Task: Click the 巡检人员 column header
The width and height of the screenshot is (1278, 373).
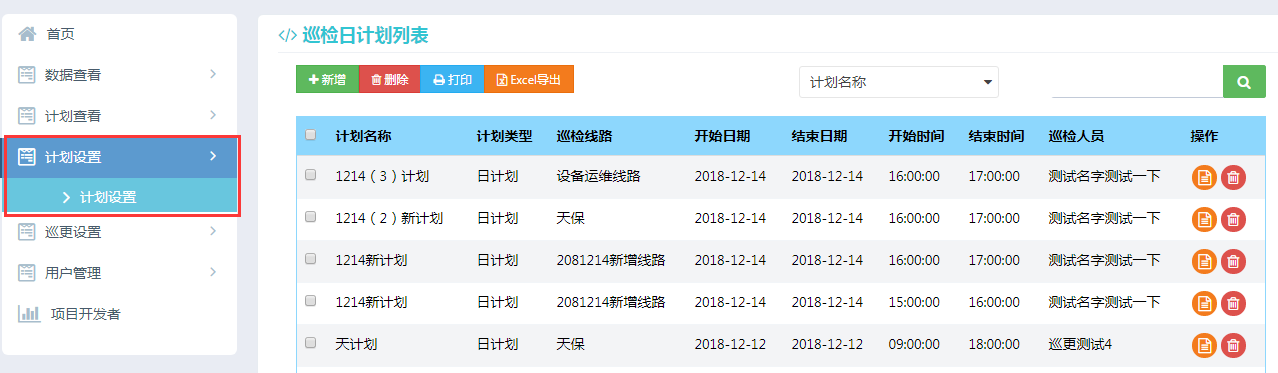Action: tap(1076, 136)
